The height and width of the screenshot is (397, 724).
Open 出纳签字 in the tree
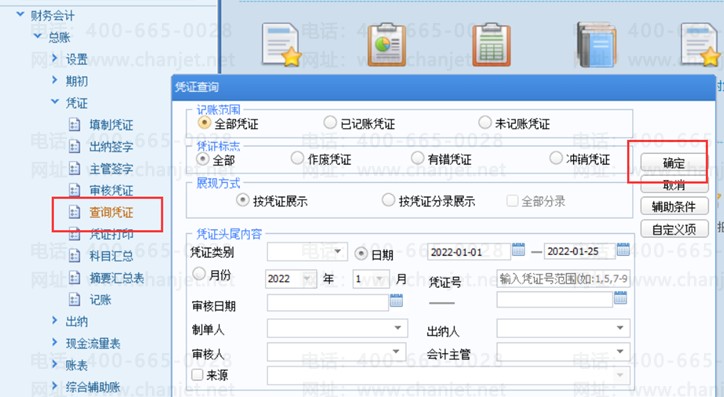[x=111, y=147]
